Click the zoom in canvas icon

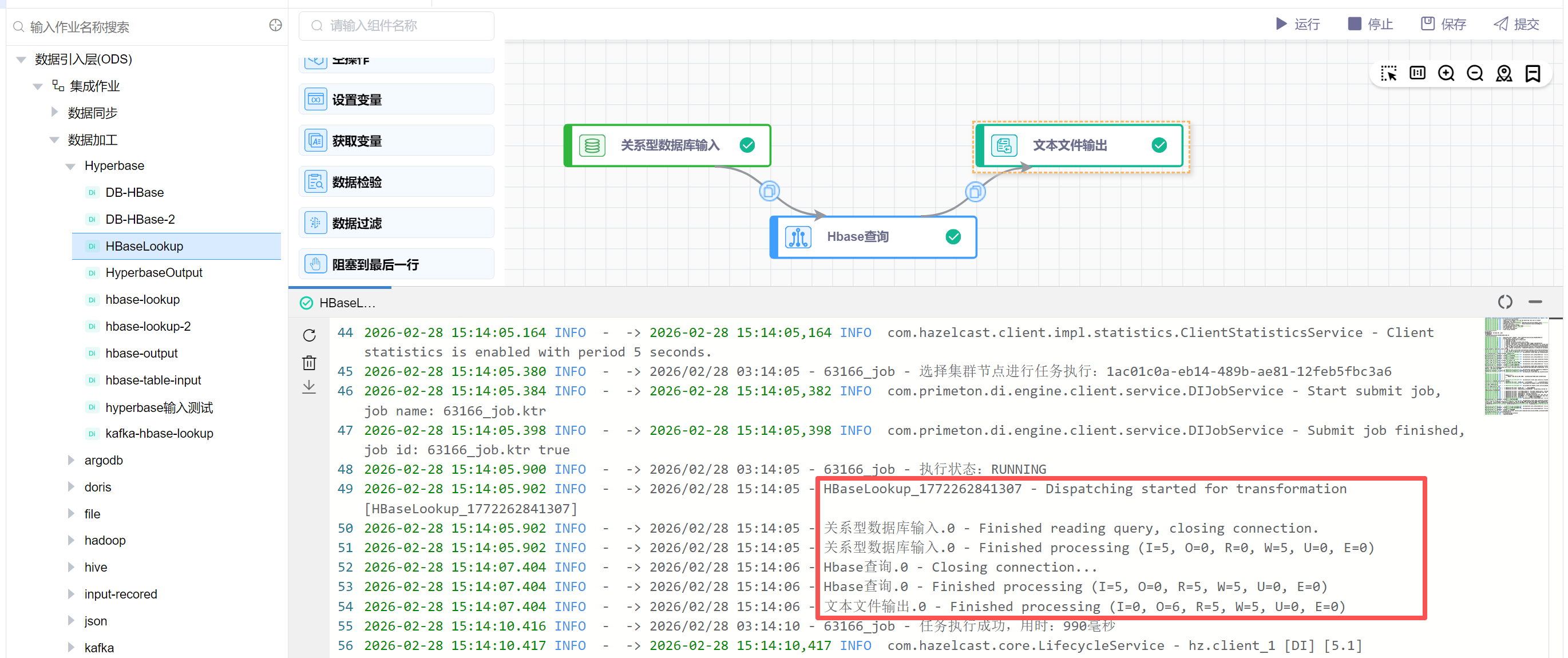click(x=1446, y=74)
